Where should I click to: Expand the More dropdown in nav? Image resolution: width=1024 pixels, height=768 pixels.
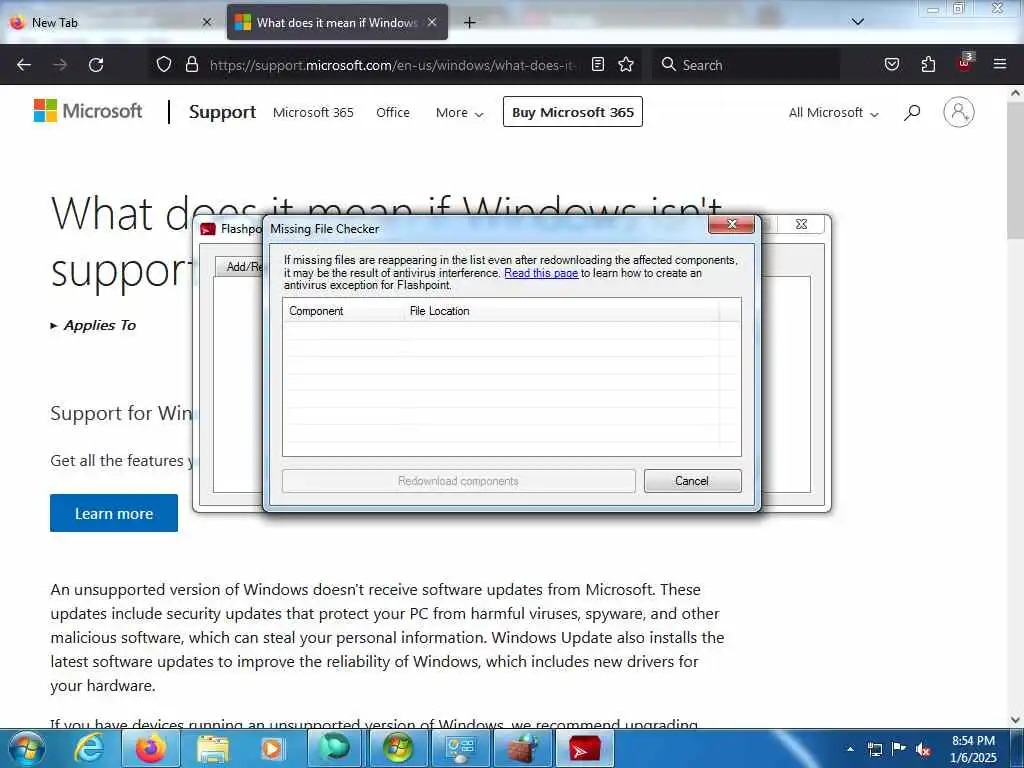459,112
